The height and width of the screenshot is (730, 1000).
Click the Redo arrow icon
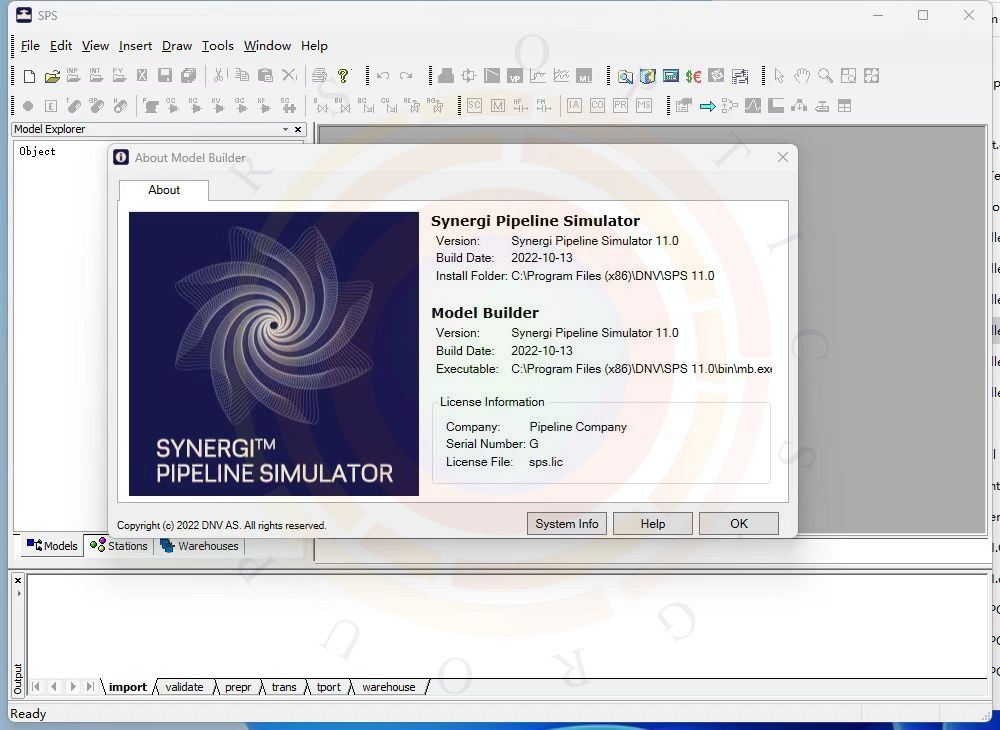click(x=406, y=76)
